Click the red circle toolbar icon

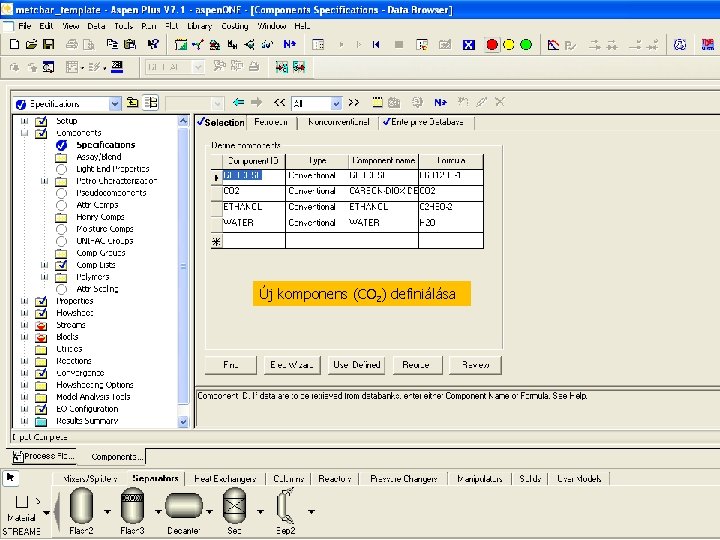point(491,44)
